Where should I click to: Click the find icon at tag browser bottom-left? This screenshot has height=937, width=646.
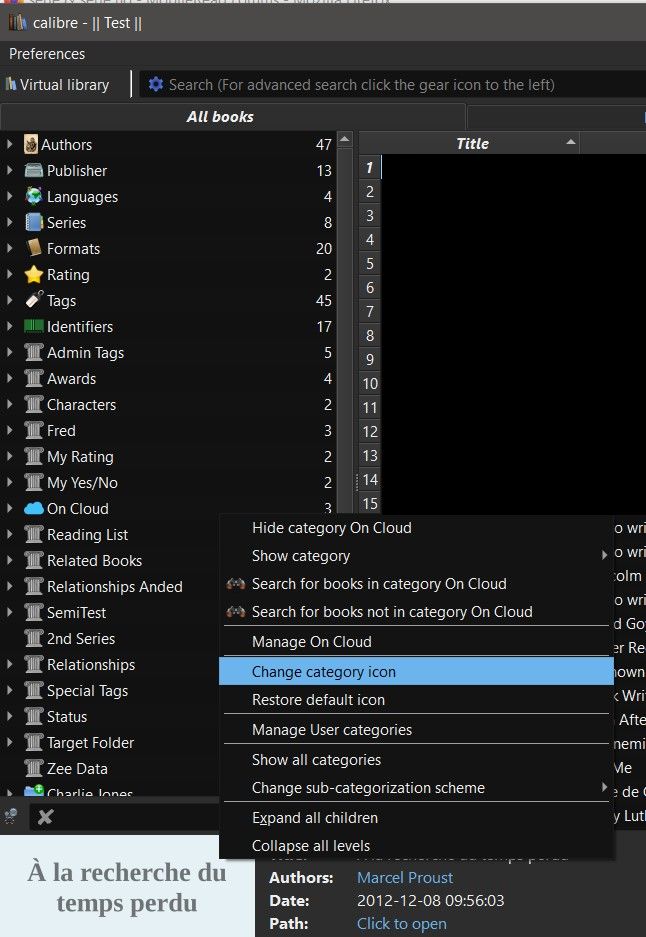coord(10,816)
